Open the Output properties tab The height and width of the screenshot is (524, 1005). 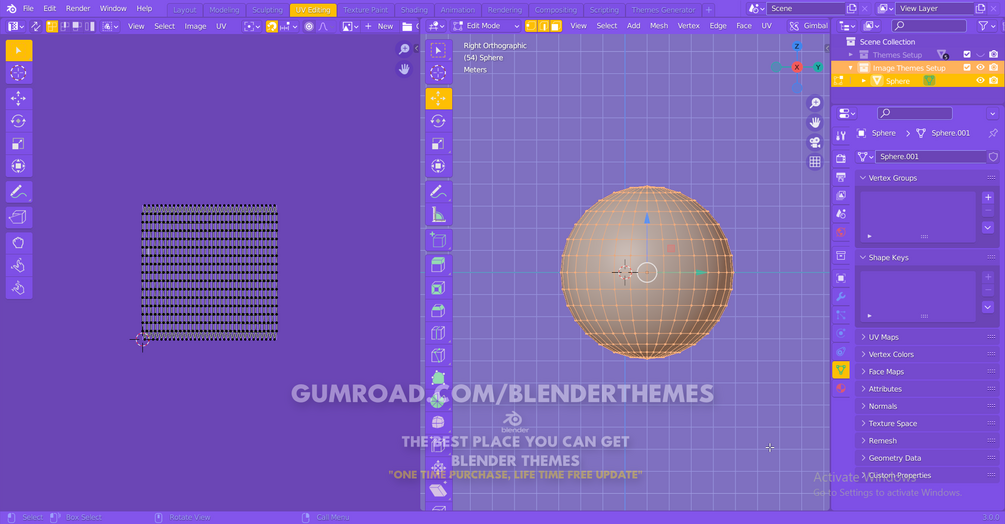coord(841,177)
